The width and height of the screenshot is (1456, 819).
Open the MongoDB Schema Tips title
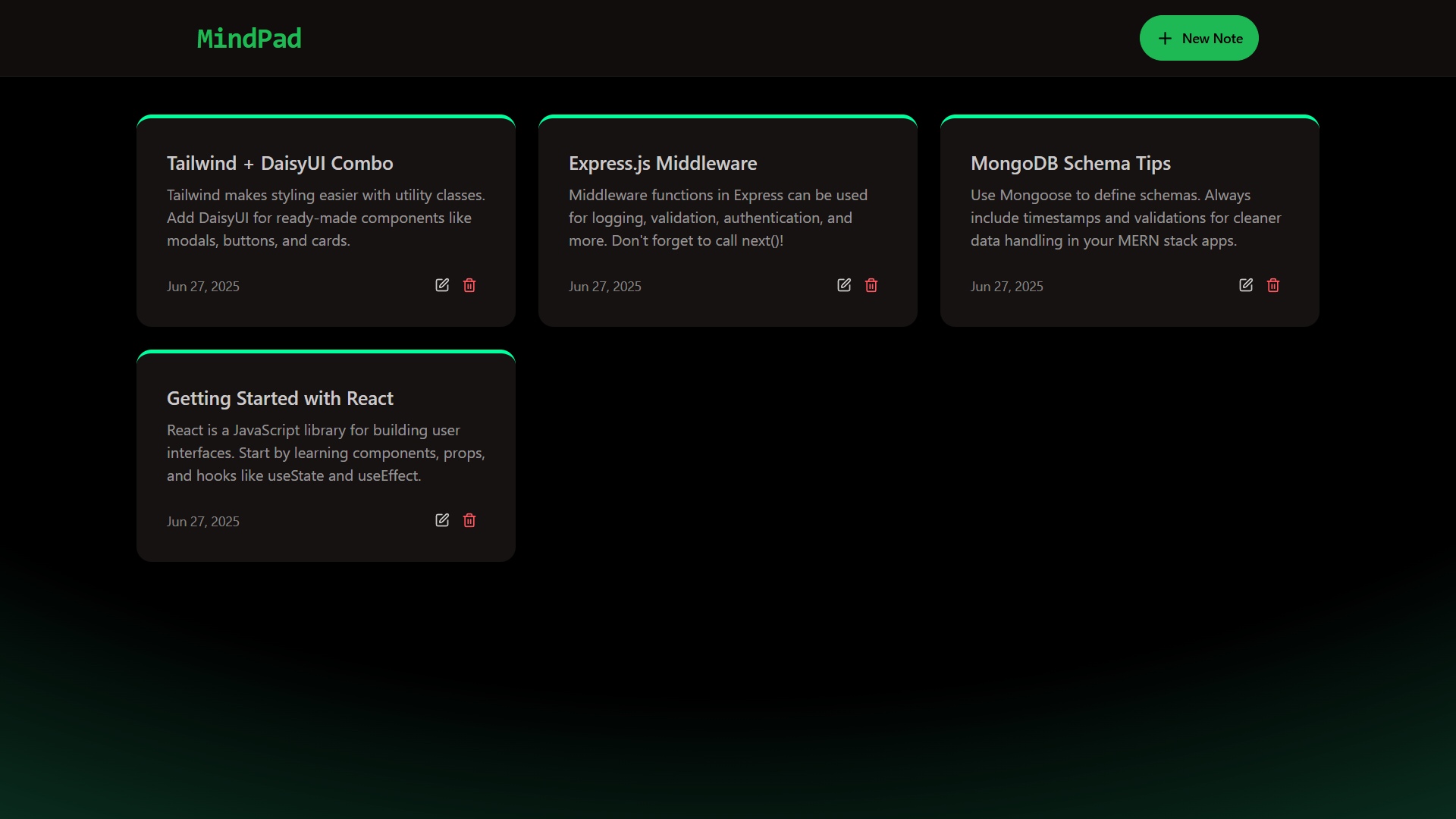tap(1071, 164)
